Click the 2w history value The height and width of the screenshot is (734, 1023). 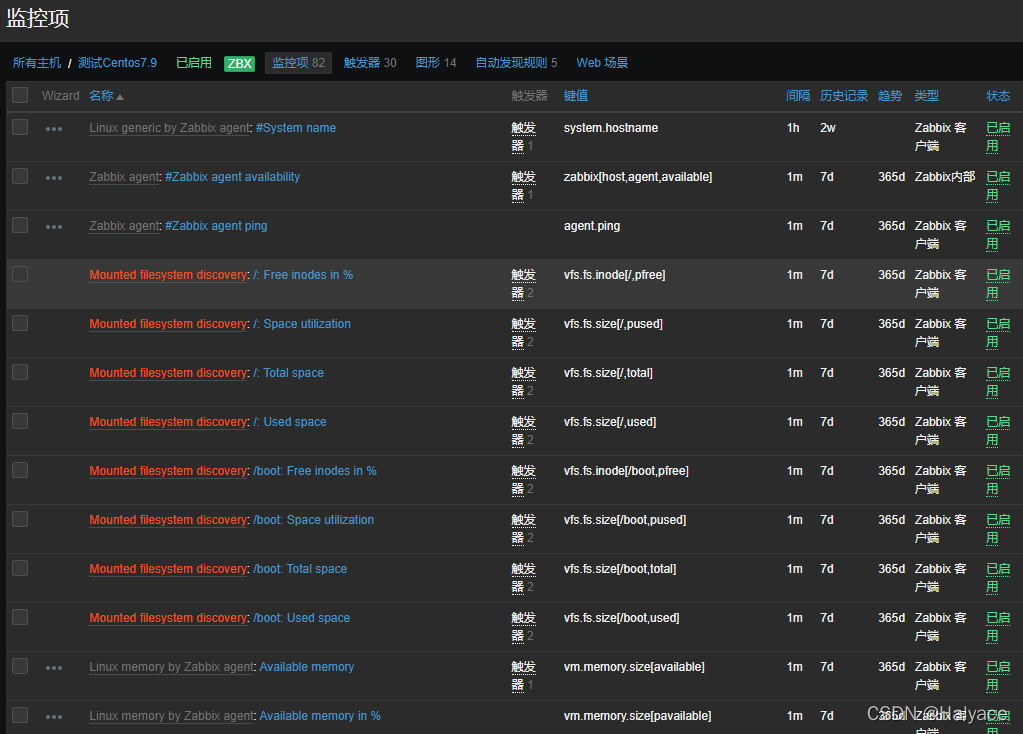click(x=828, y=128)
